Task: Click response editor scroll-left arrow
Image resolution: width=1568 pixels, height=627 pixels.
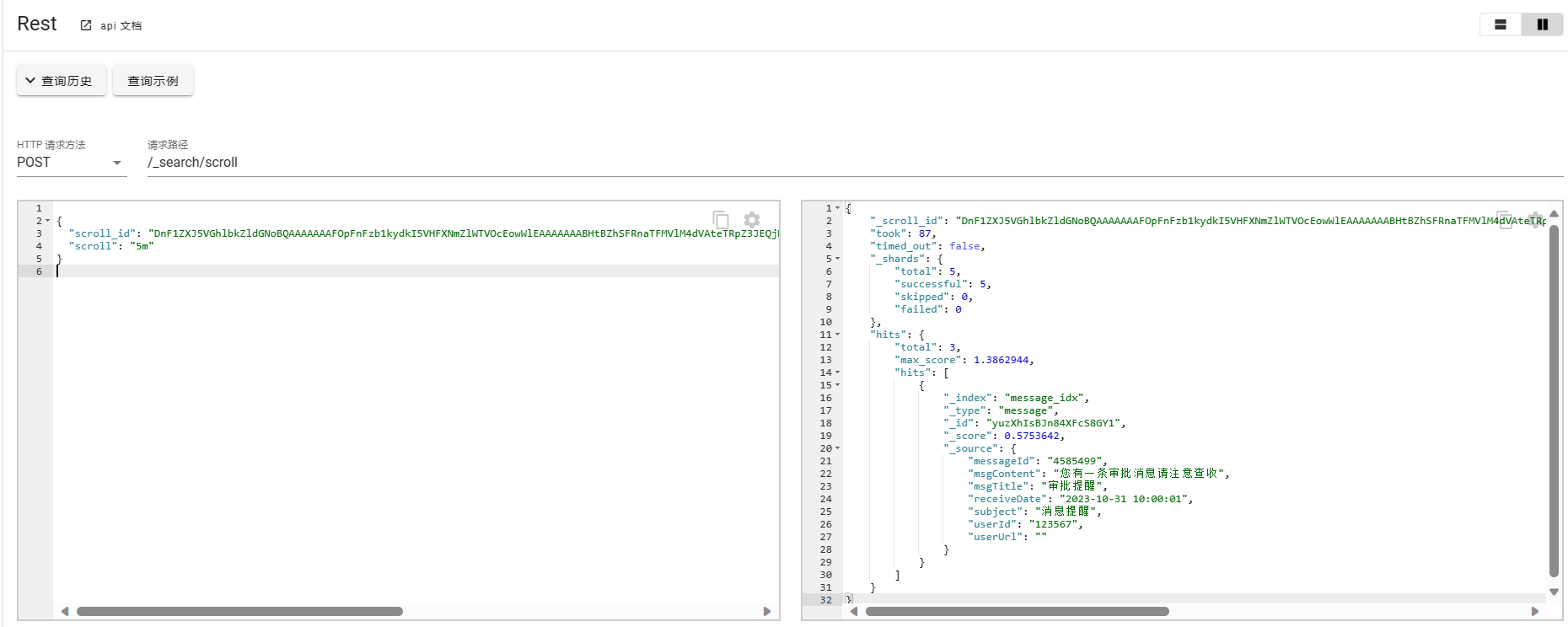Action: [854, 612]
